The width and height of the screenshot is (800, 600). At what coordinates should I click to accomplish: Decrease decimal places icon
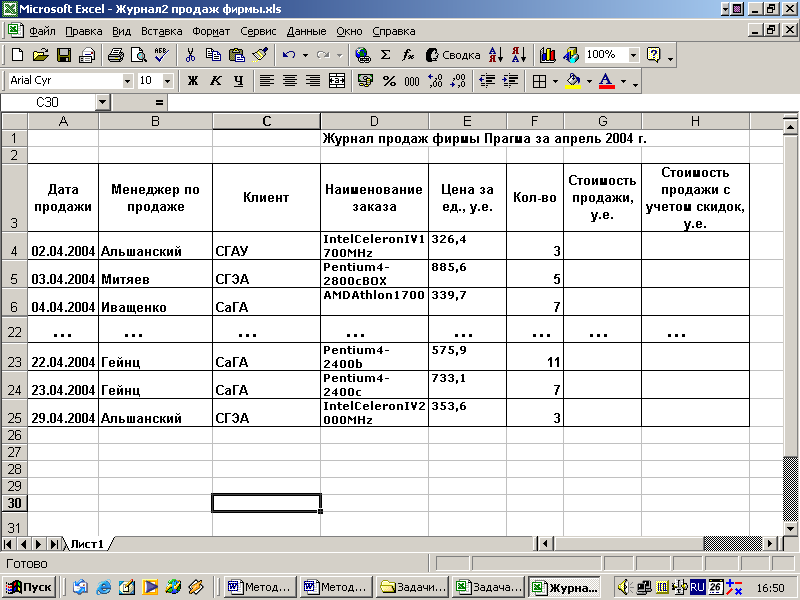(458, 81)
